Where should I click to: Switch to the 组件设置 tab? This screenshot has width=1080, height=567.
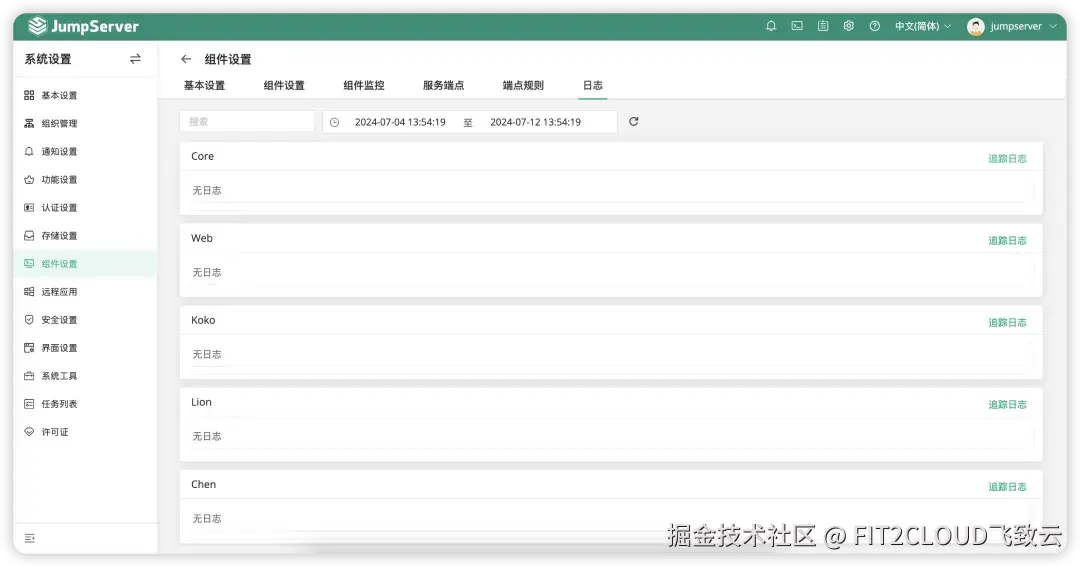[x=284, y=85]
